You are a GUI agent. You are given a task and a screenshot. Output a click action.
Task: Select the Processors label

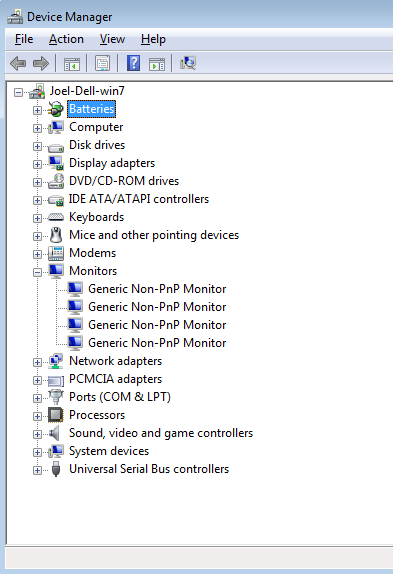pos(97,415)
